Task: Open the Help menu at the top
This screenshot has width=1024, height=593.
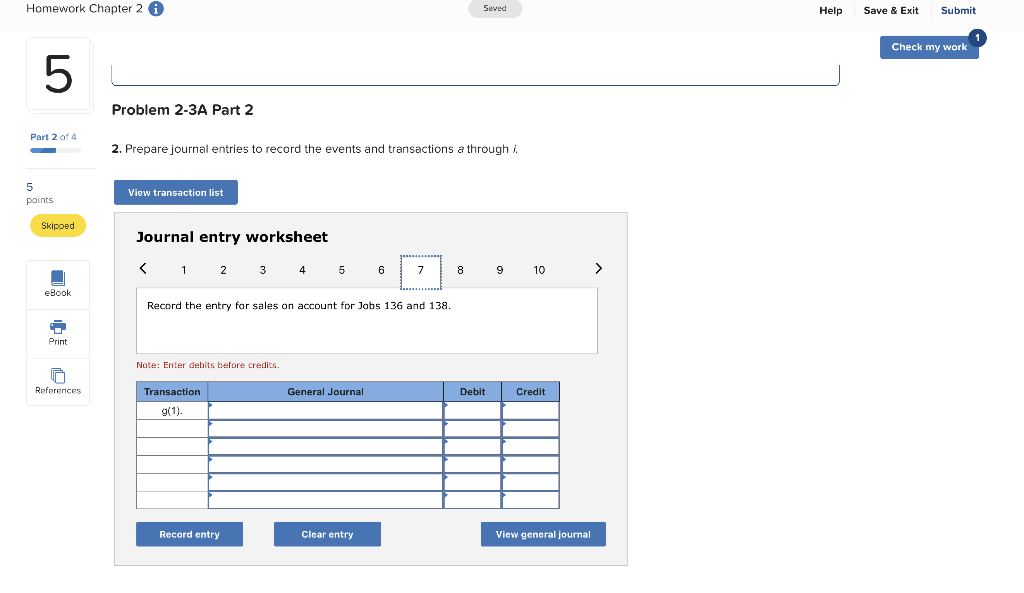Action: coord(830,10)
